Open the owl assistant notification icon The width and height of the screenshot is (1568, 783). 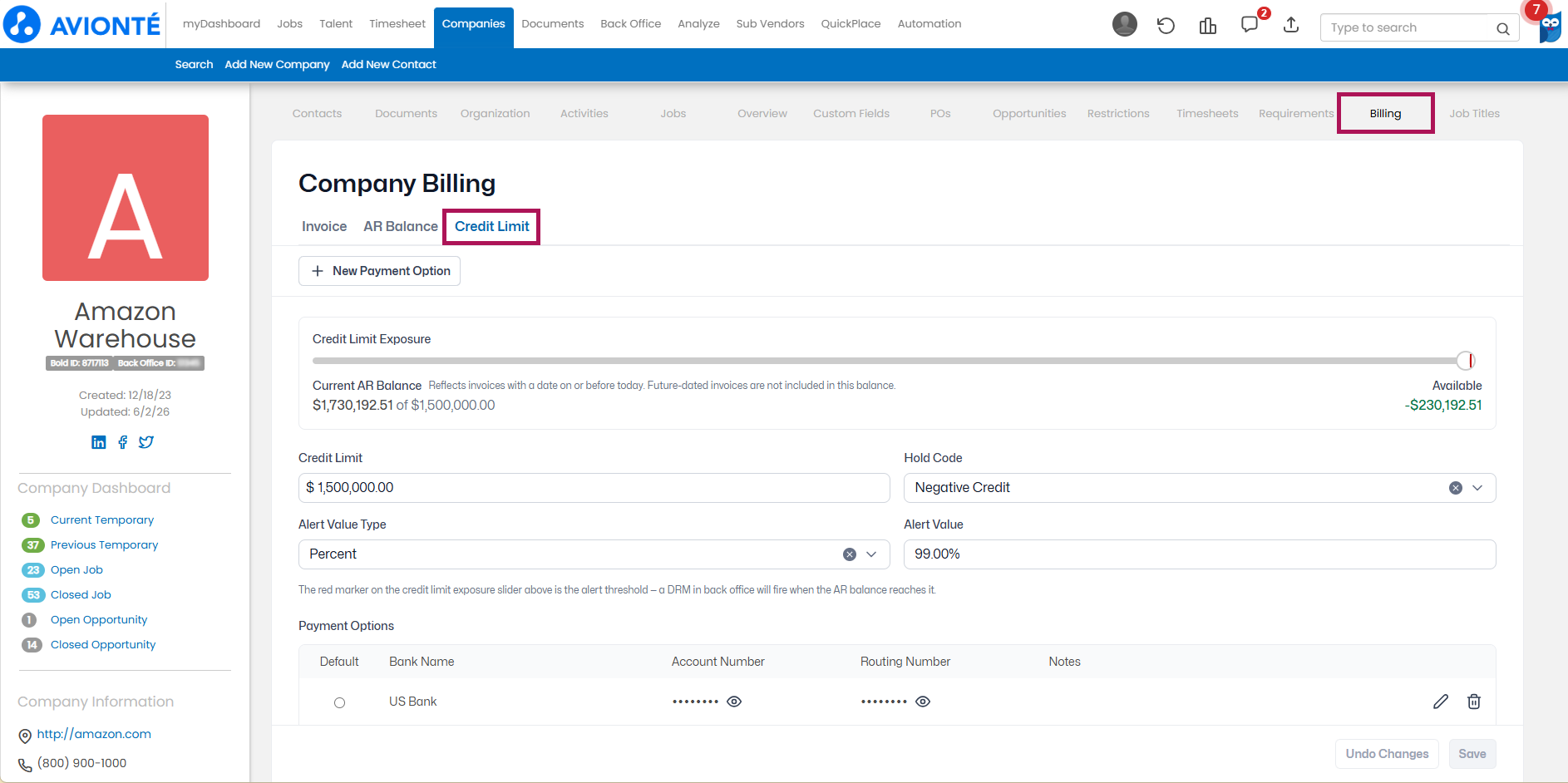[x=1549, y=25]
